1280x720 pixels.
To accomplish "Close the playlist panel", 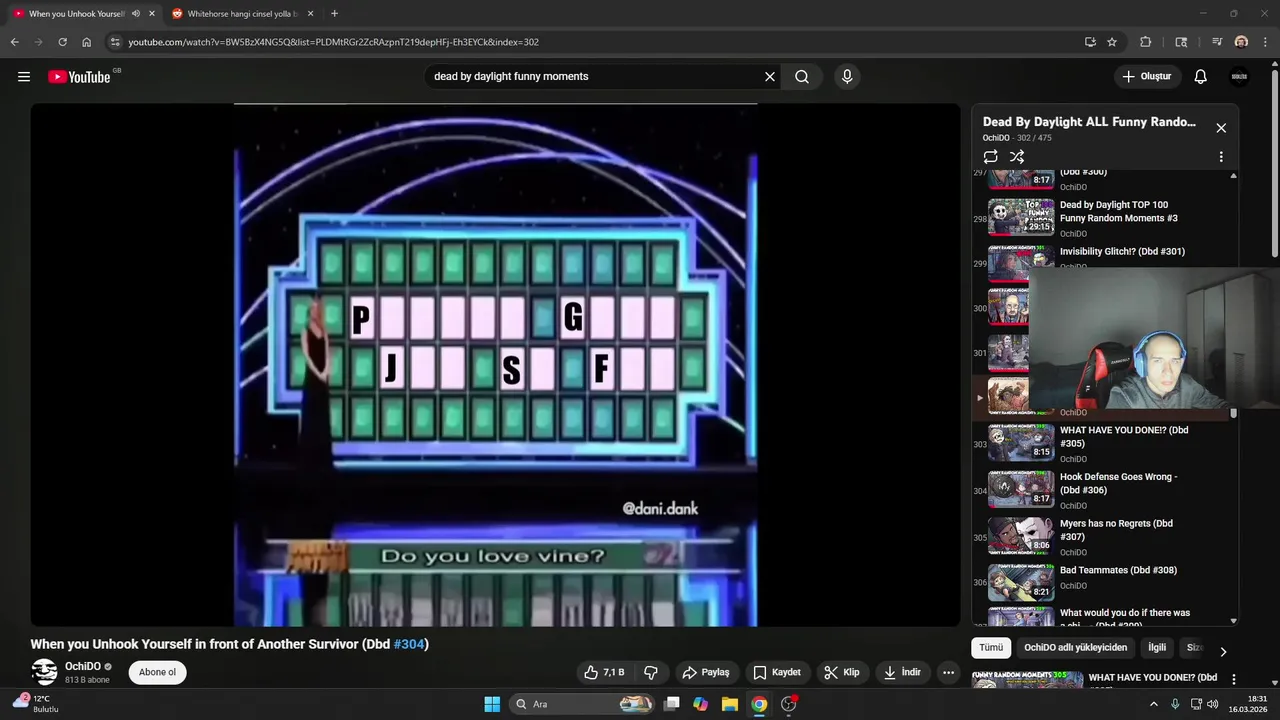I will [1221, 128].
